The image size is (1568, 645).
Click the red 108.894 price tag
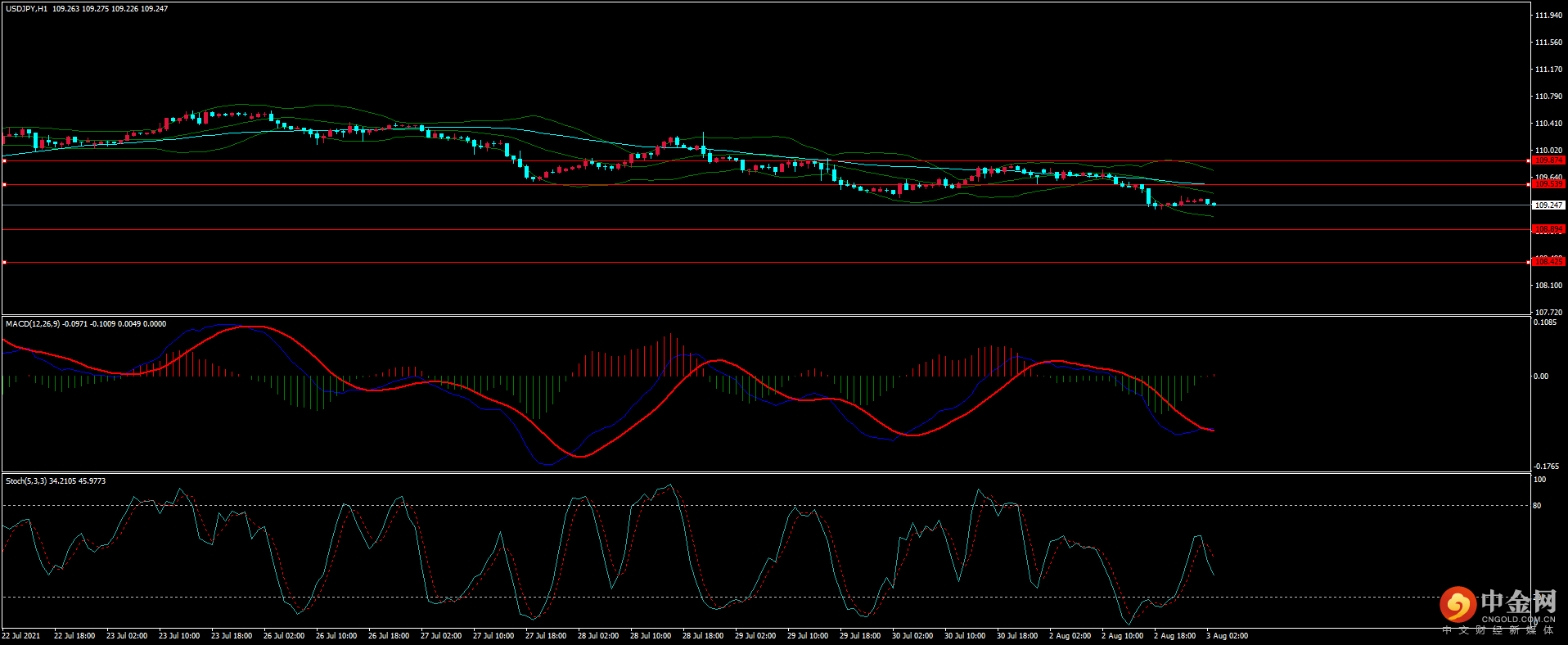click(x=1548, y=229)
